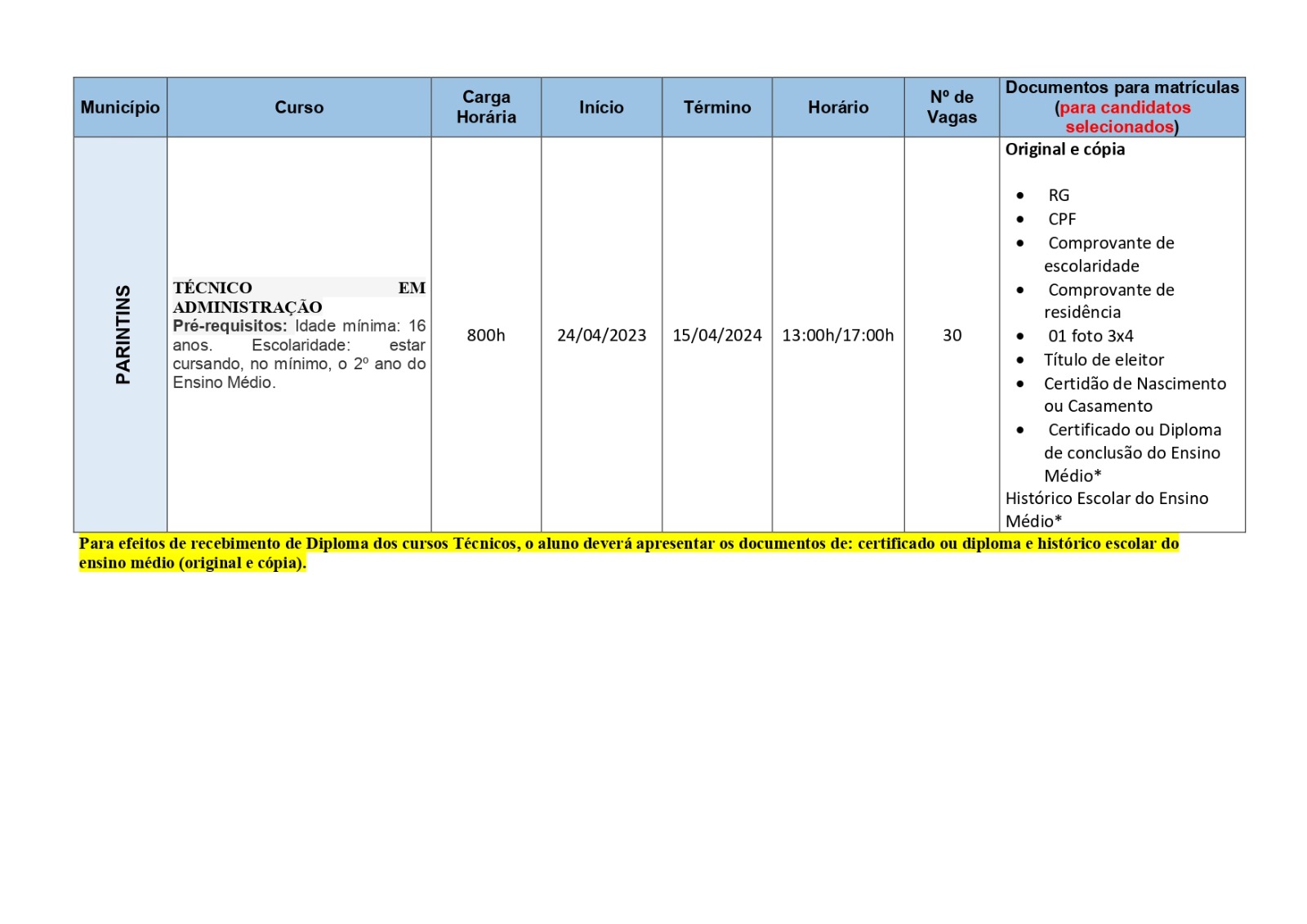Viewport: 1307px width, 924px height.
Task: Select the vertical PARINTINS cell
Action: 123,335
